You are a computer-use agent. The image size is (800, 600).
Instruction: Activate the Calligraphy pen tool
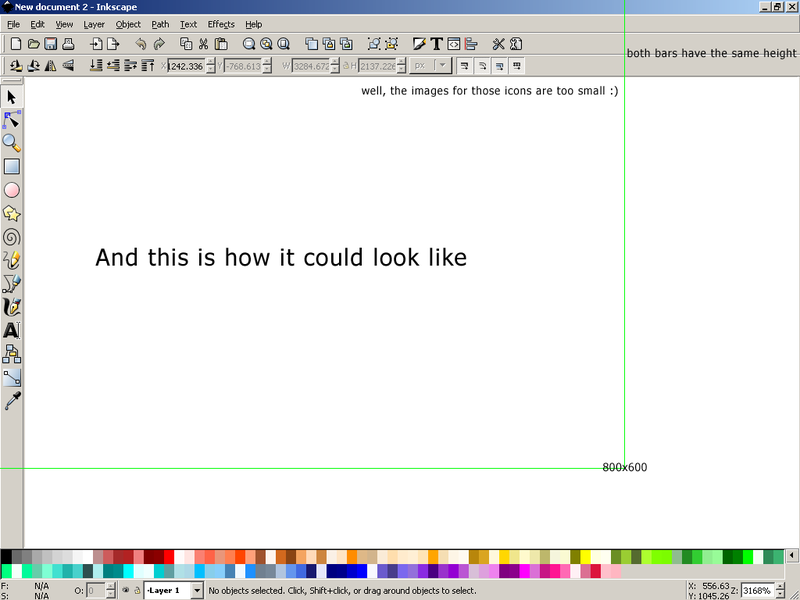click(x=12, y=307)
